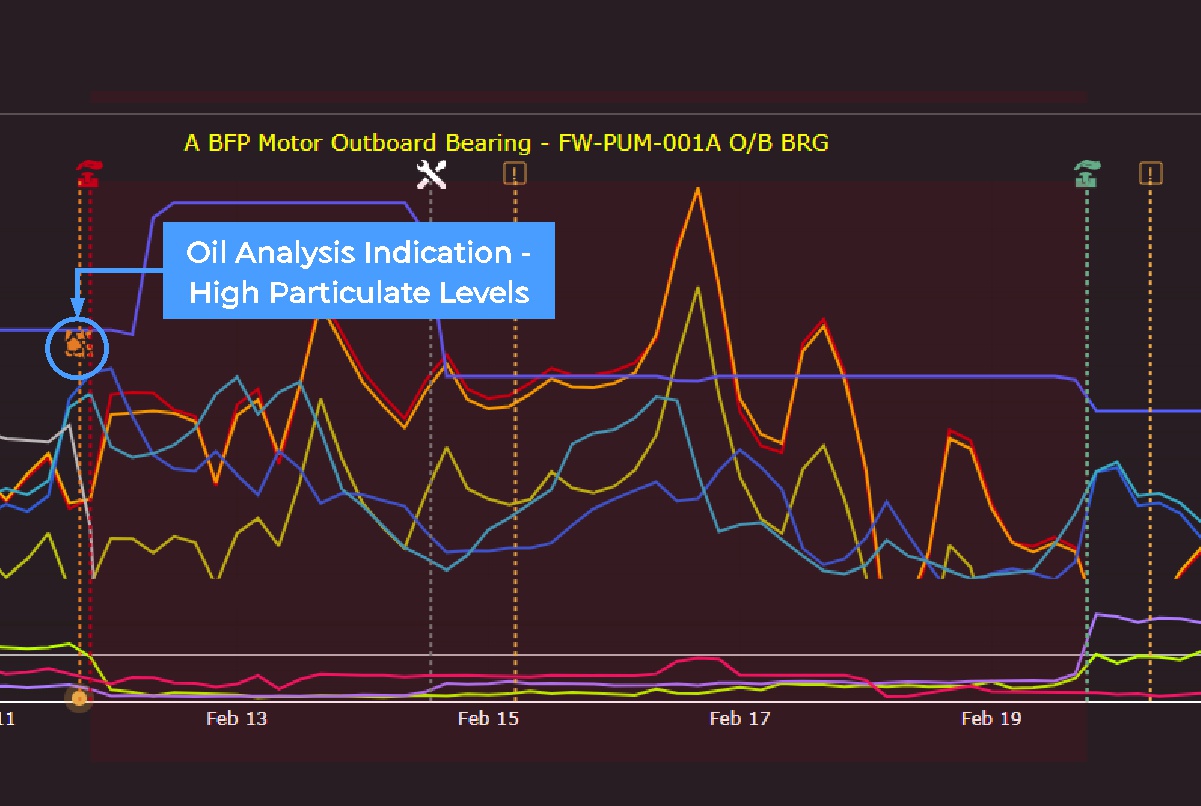
Task: Select the teal line peak near Feb 13
Action: point(238,378)
